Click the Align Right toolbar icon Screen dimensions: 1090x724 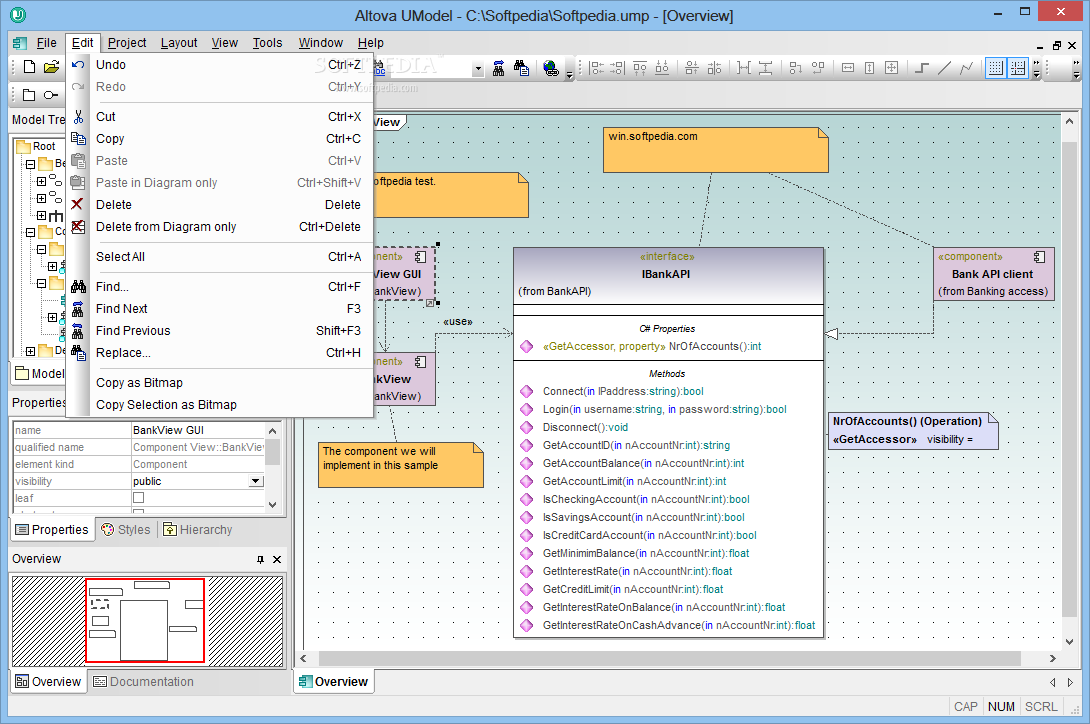(617, 68)
